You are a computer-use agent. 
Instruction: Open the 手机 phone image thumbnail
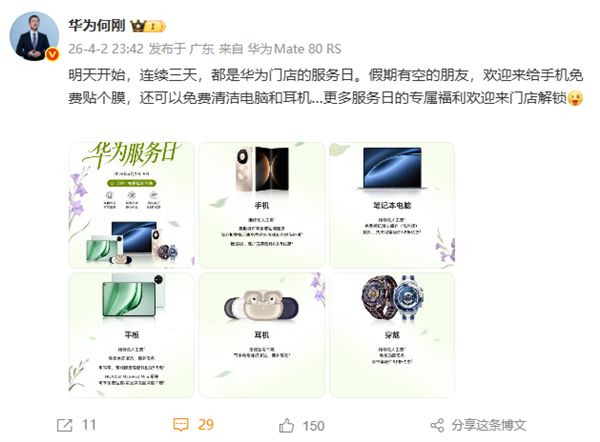coord(262,205)
